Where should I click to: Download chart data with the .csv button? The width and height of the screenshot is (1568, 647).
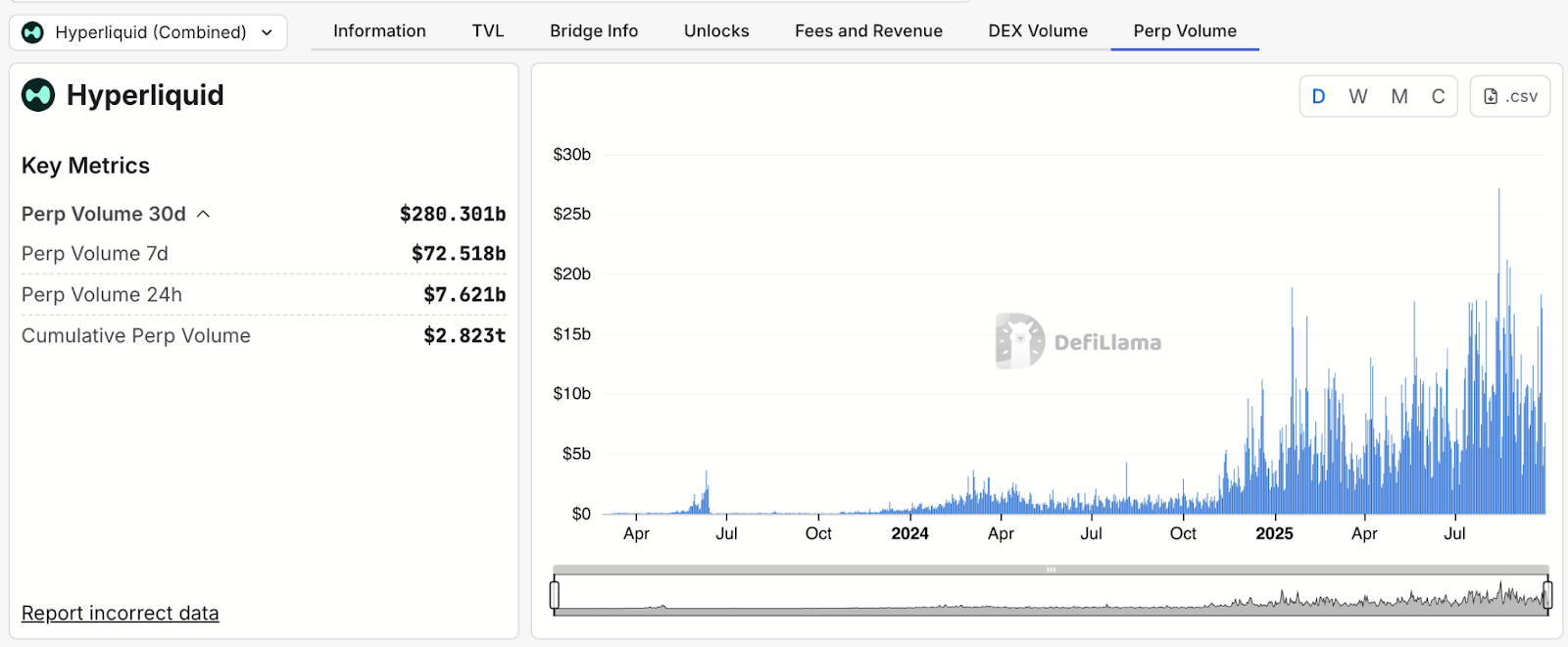pos(1509,96)
